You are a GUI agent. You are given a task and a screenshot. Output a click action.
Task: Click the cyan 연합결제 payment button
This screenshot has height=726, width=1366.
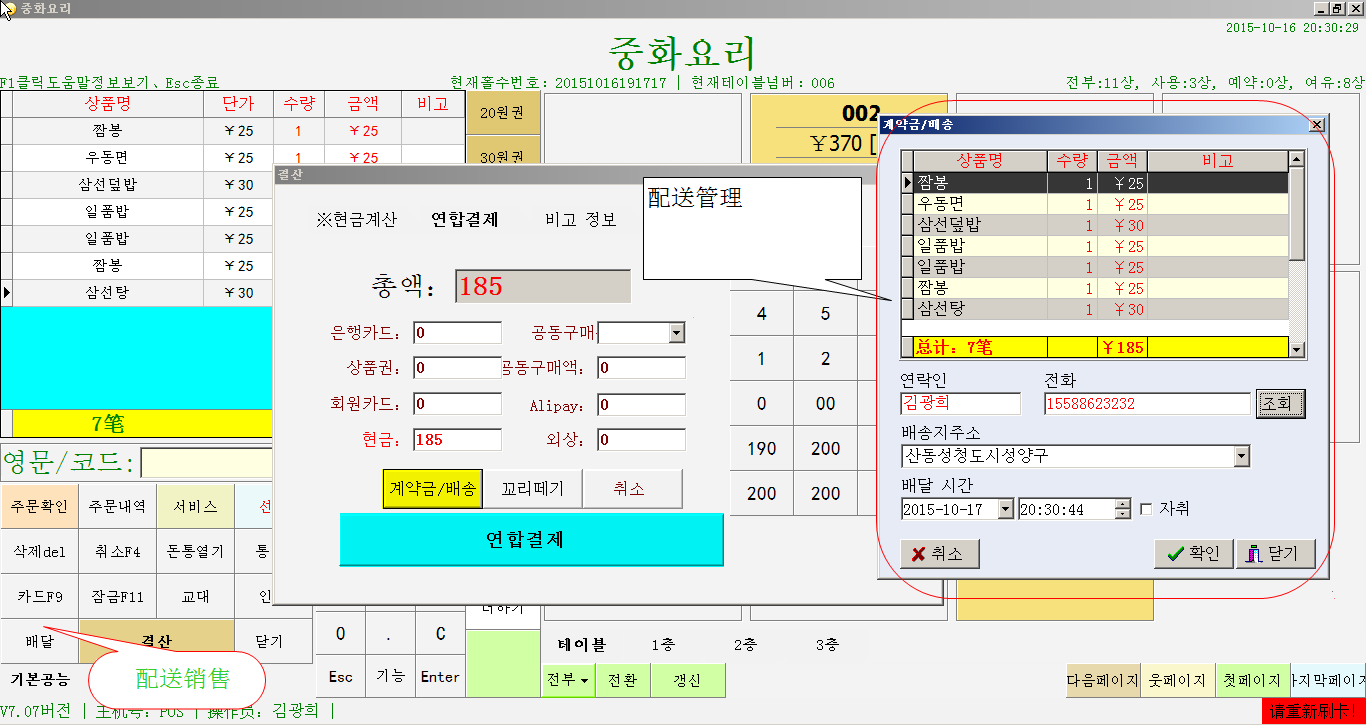click(531, 540)
